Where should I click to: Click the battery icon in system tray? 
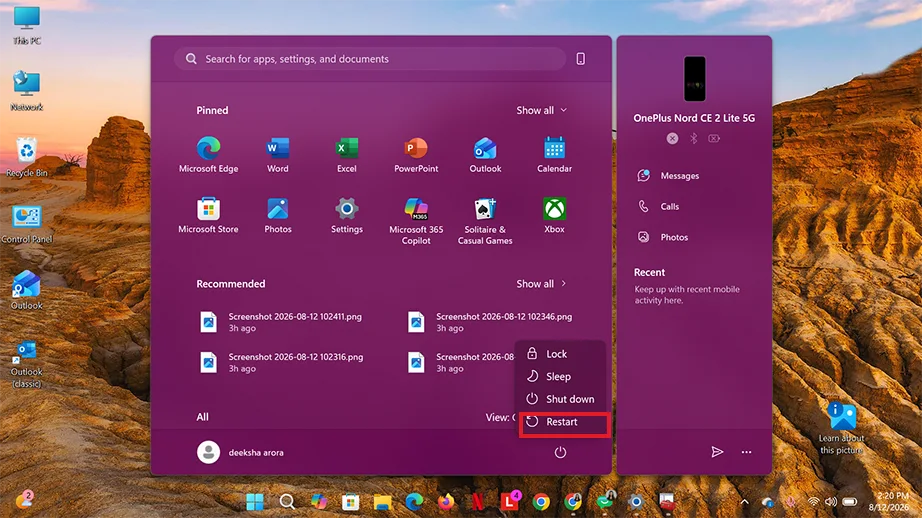point(850,502)
